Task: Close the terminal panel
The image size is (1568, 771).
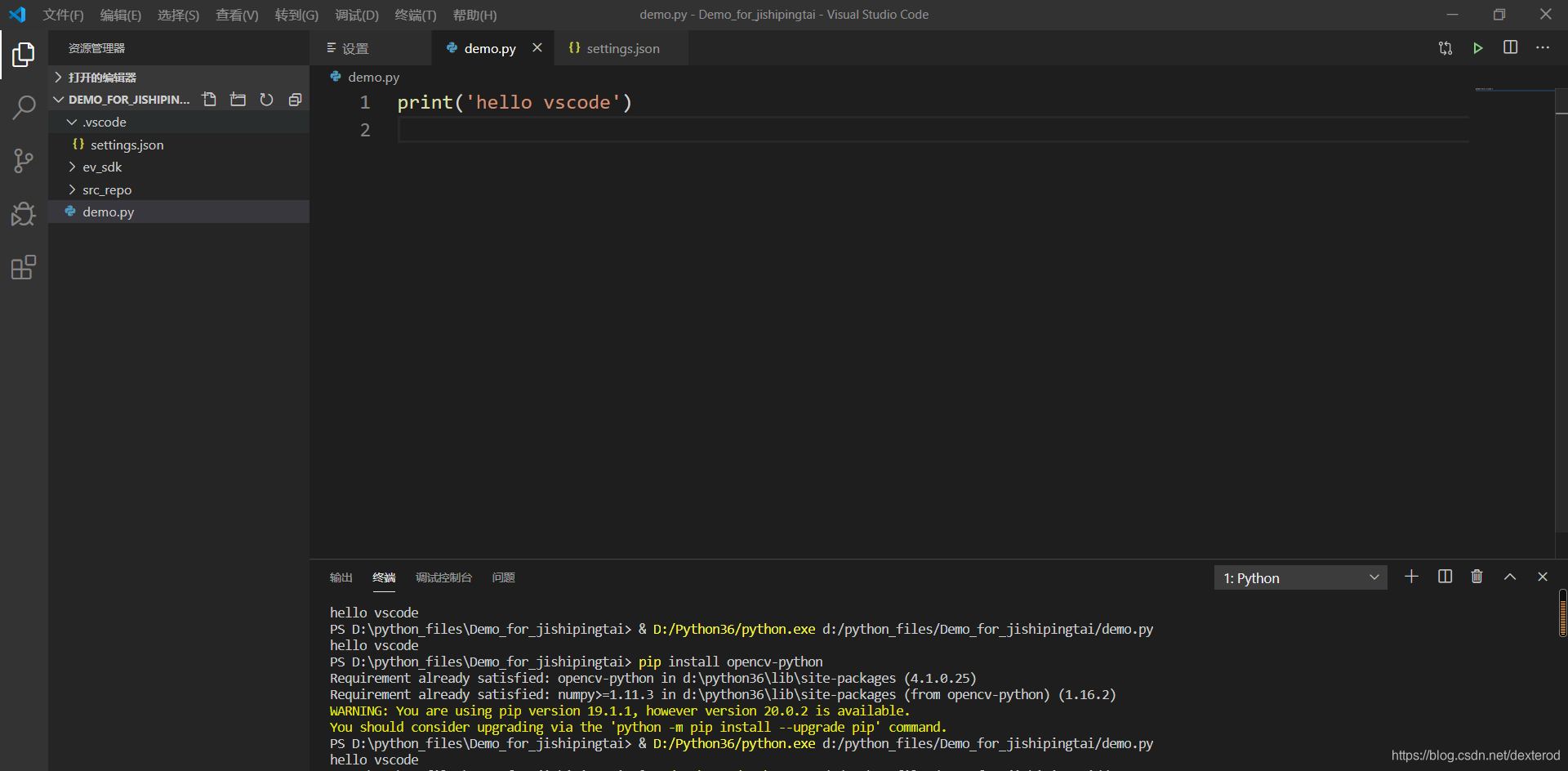Action: point(1543,577)
